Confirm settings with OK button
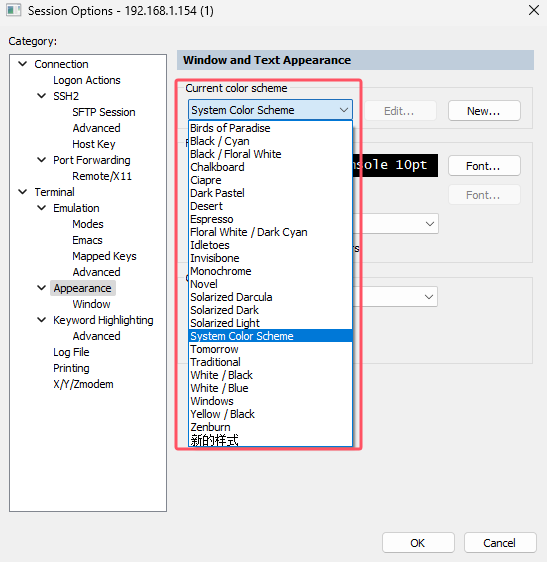The image size is (547, 562). (x=418, y=543)
